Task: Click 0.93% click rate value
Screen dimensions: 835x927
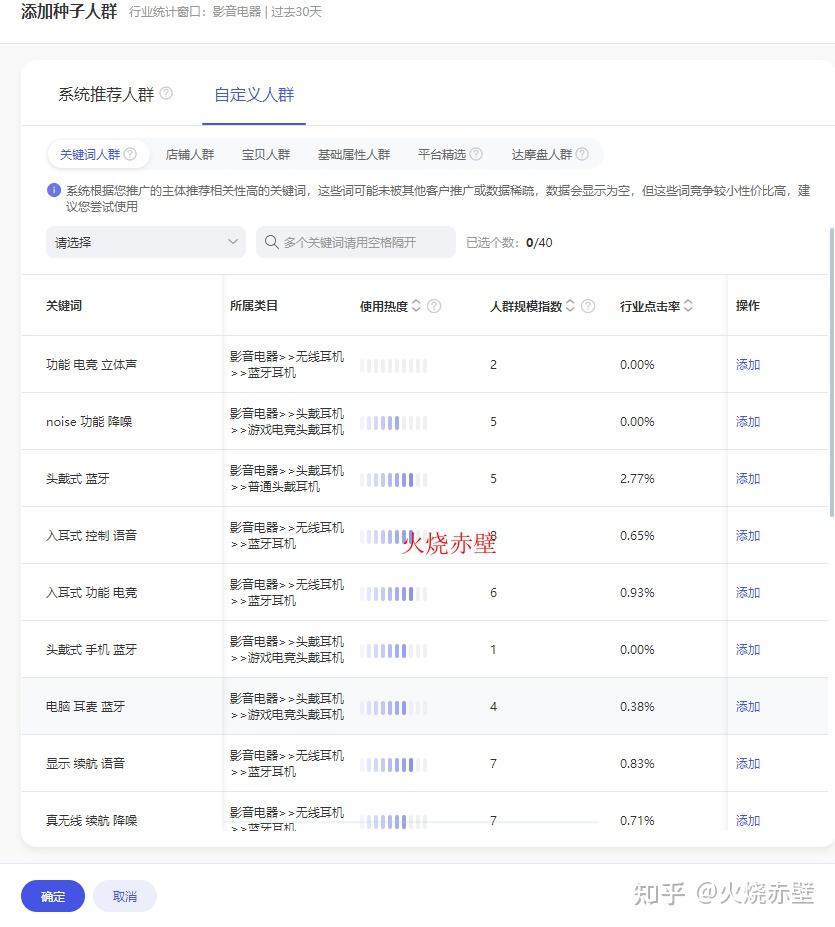Action: point(637,592)
